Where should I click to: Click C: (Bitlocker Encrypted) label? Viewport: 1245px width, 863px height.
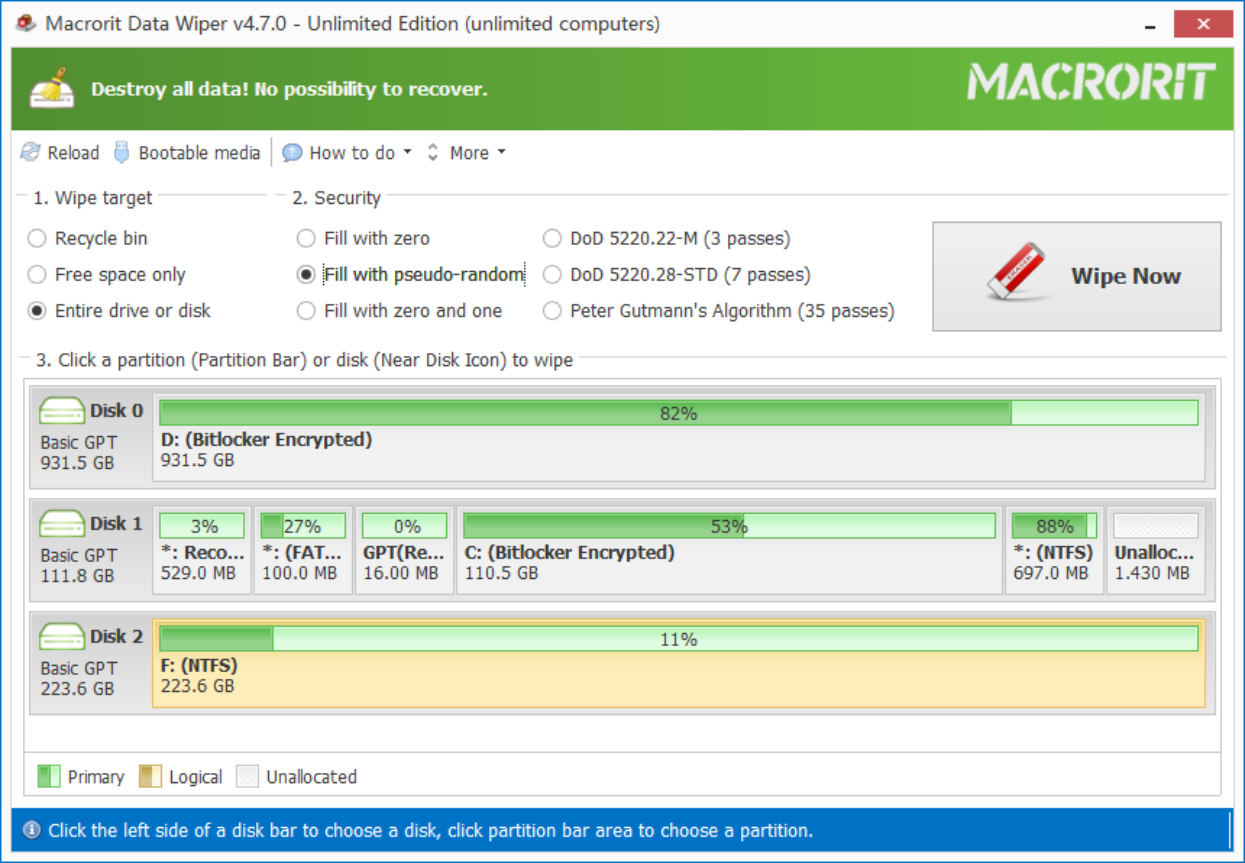coord(569,552)
